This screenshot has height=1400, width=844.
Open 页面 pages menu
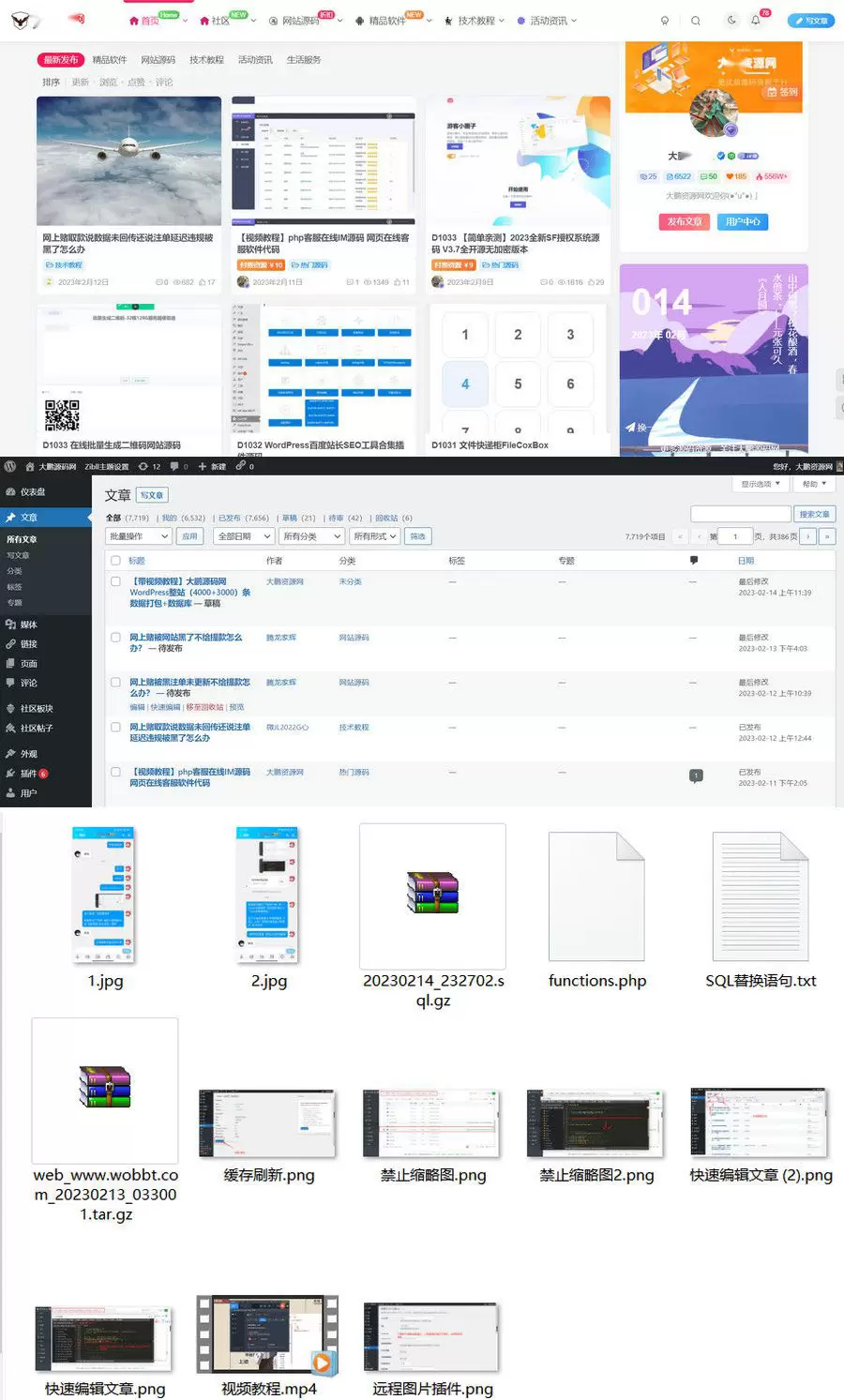point(46,664)
